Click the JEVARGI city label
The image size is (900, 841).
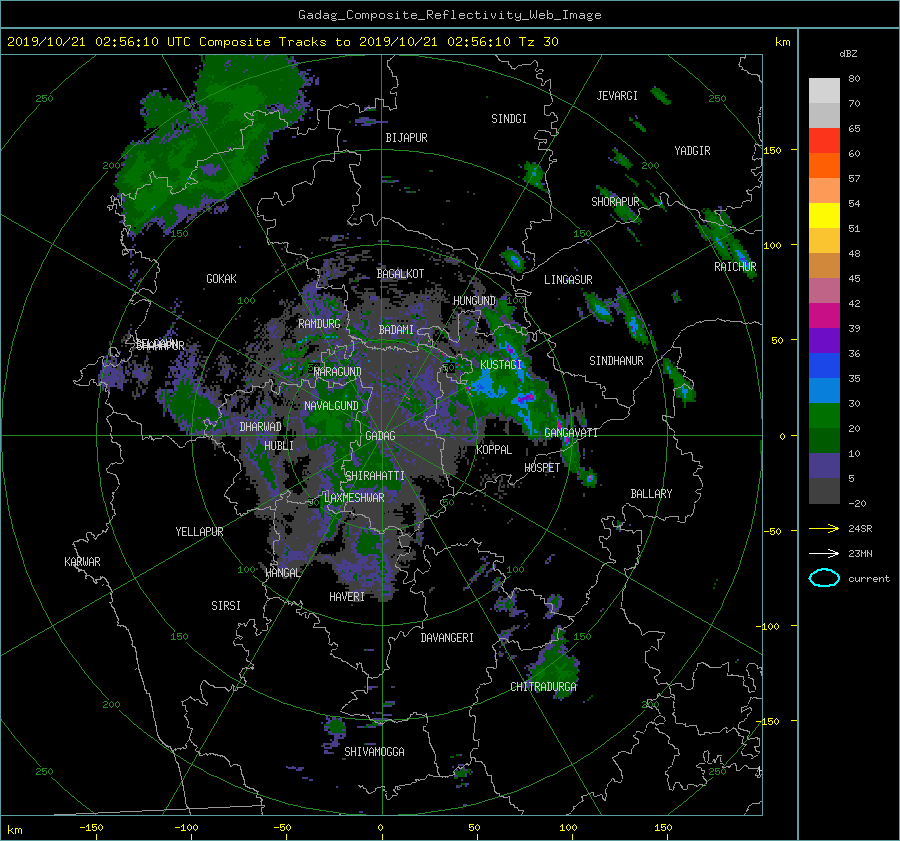pyautogui.click(x=617, y=96)
